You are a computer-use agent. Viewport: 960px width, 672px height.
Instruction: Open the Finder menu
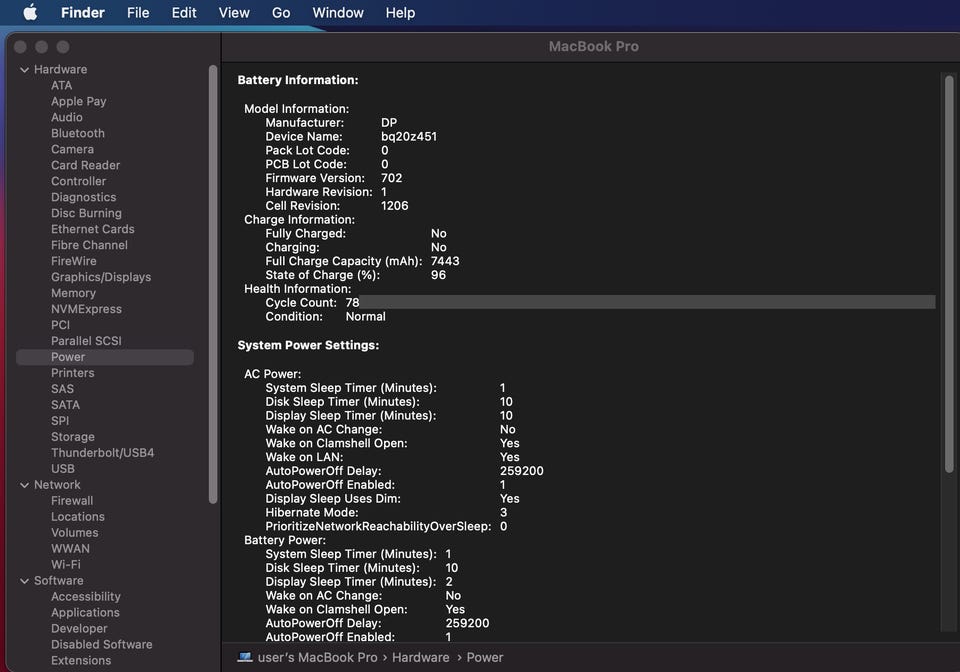[83, 12]
